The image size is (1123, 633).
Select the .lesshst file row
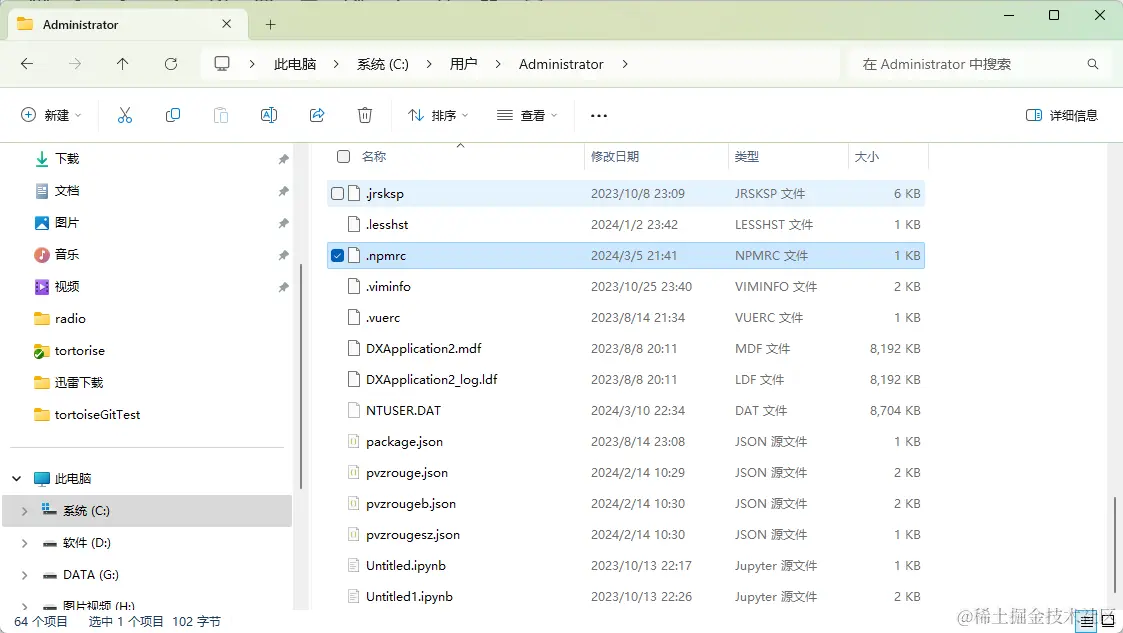coord(626,225)
